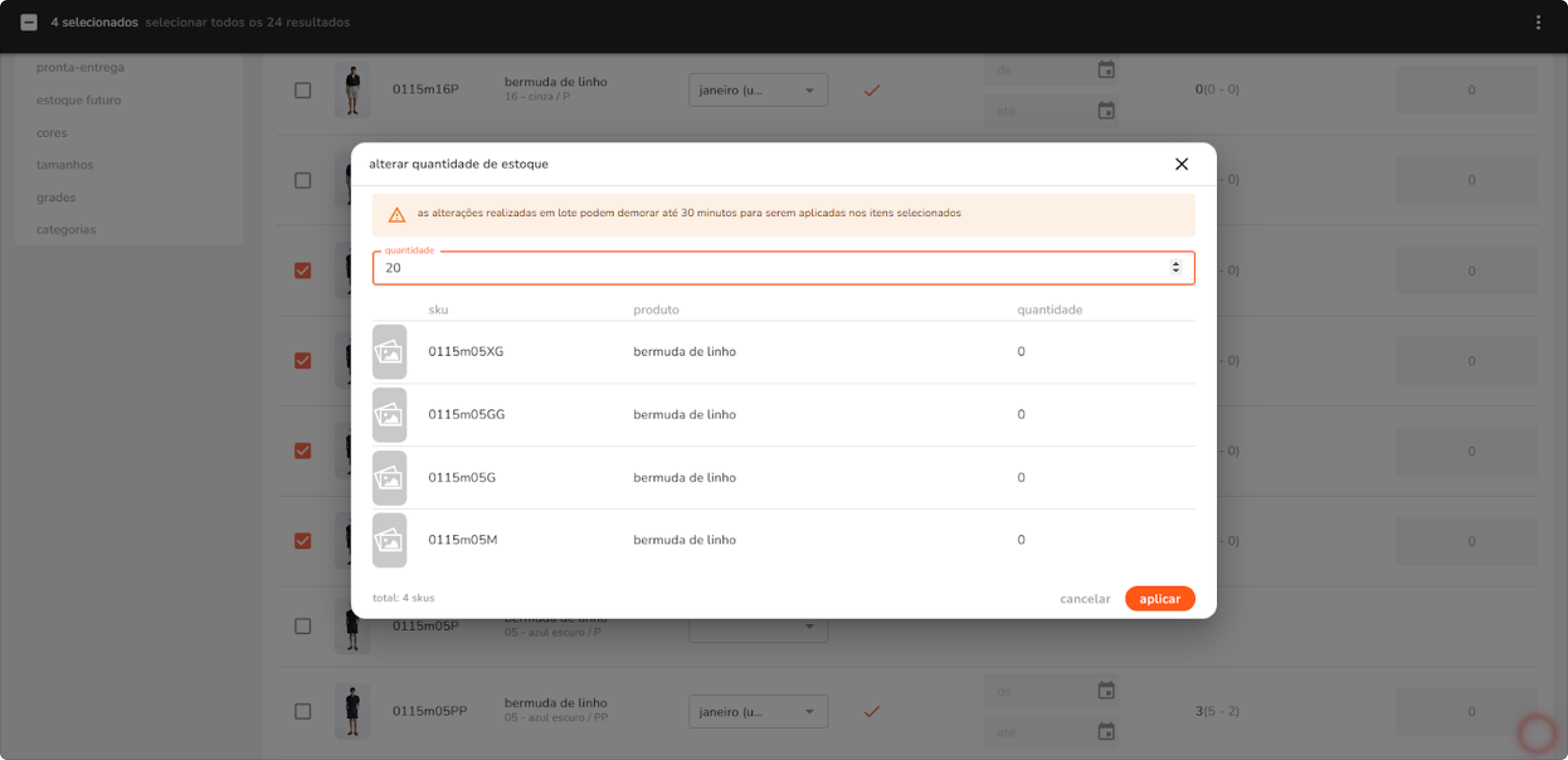The height and width of the screenshot is (760, 1568).
Task: Check the box for sku 0115m16P
Action: coord(303,90)
